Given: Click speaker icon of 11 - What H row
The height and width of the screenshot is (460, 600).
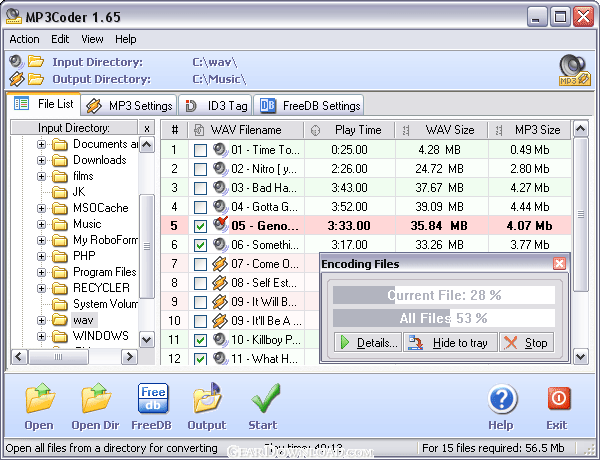Looking at the screenshot, I should 220,359.
